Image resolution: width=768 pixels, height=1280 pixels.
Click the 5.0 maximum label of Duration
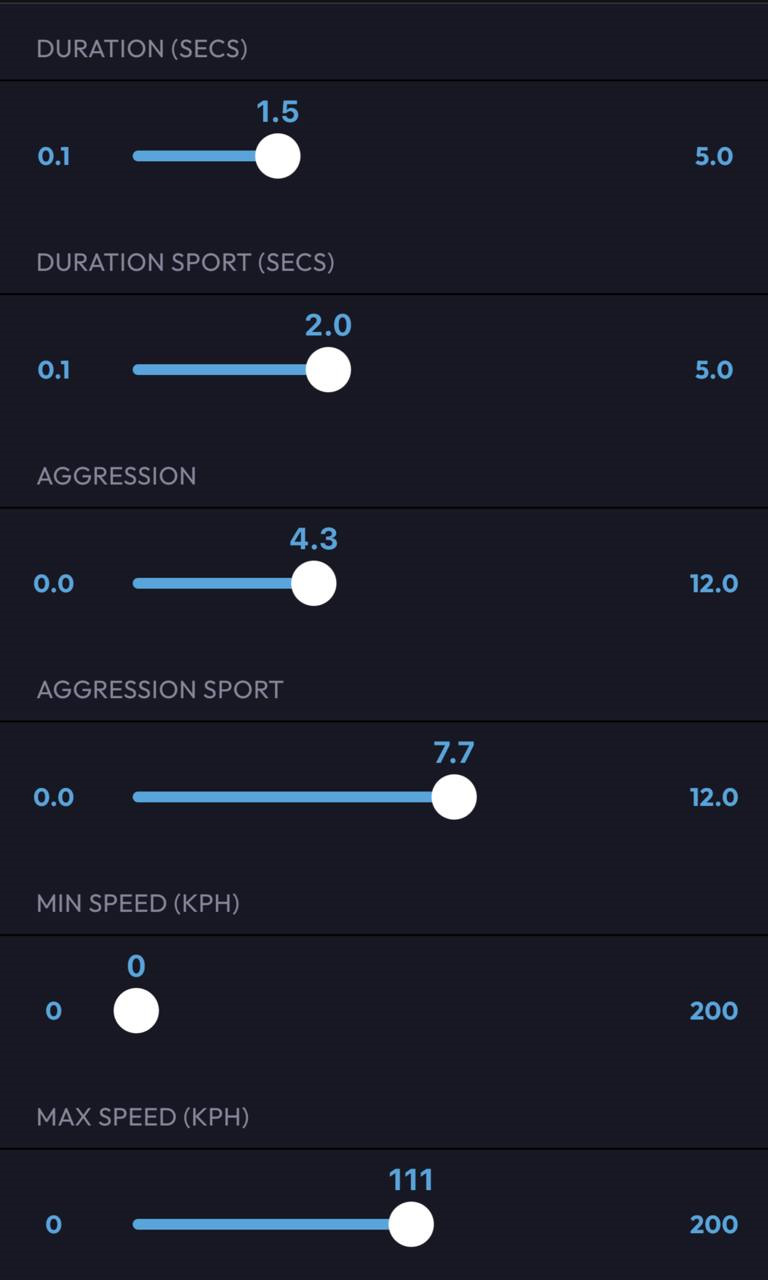coord(714,156)
